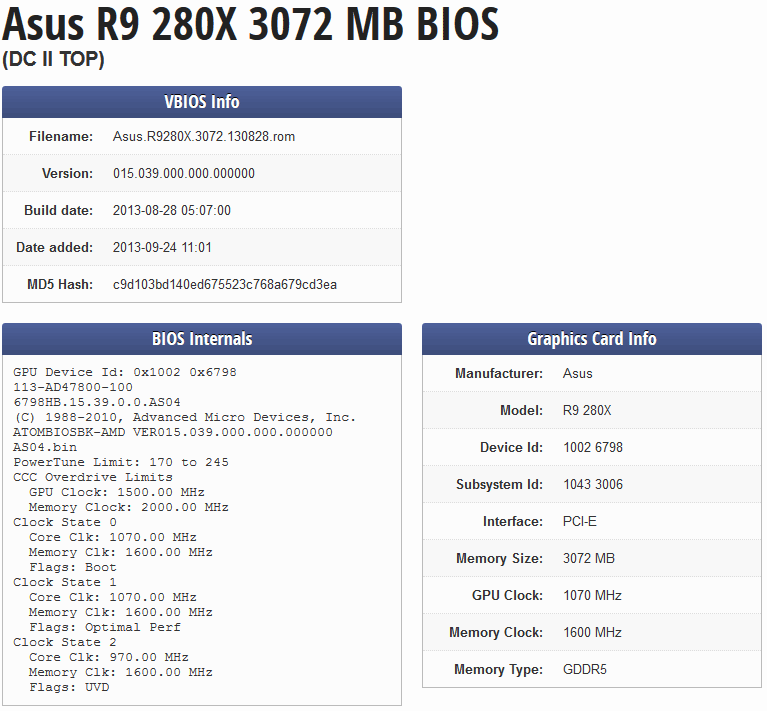The height and width of the screenshot is (711, 767).
Task: Click the Interface value PCI-E
Action: click(x=581, y=522)
